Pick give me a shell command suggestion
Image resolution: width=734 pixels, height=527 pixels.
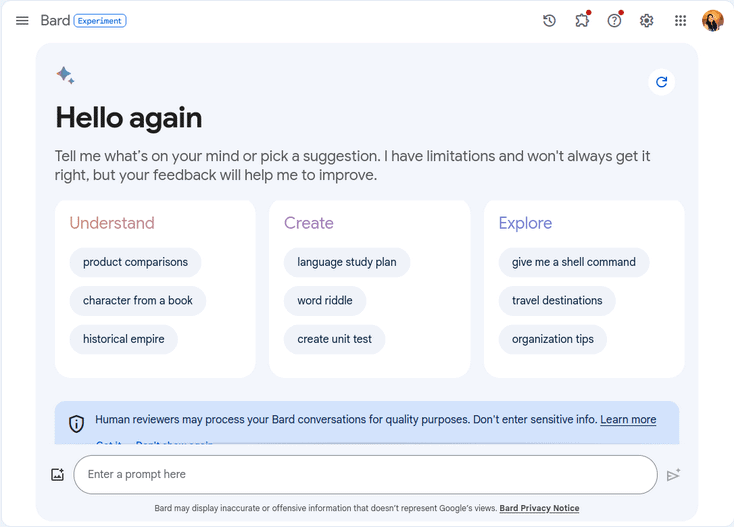click(574, 262)
